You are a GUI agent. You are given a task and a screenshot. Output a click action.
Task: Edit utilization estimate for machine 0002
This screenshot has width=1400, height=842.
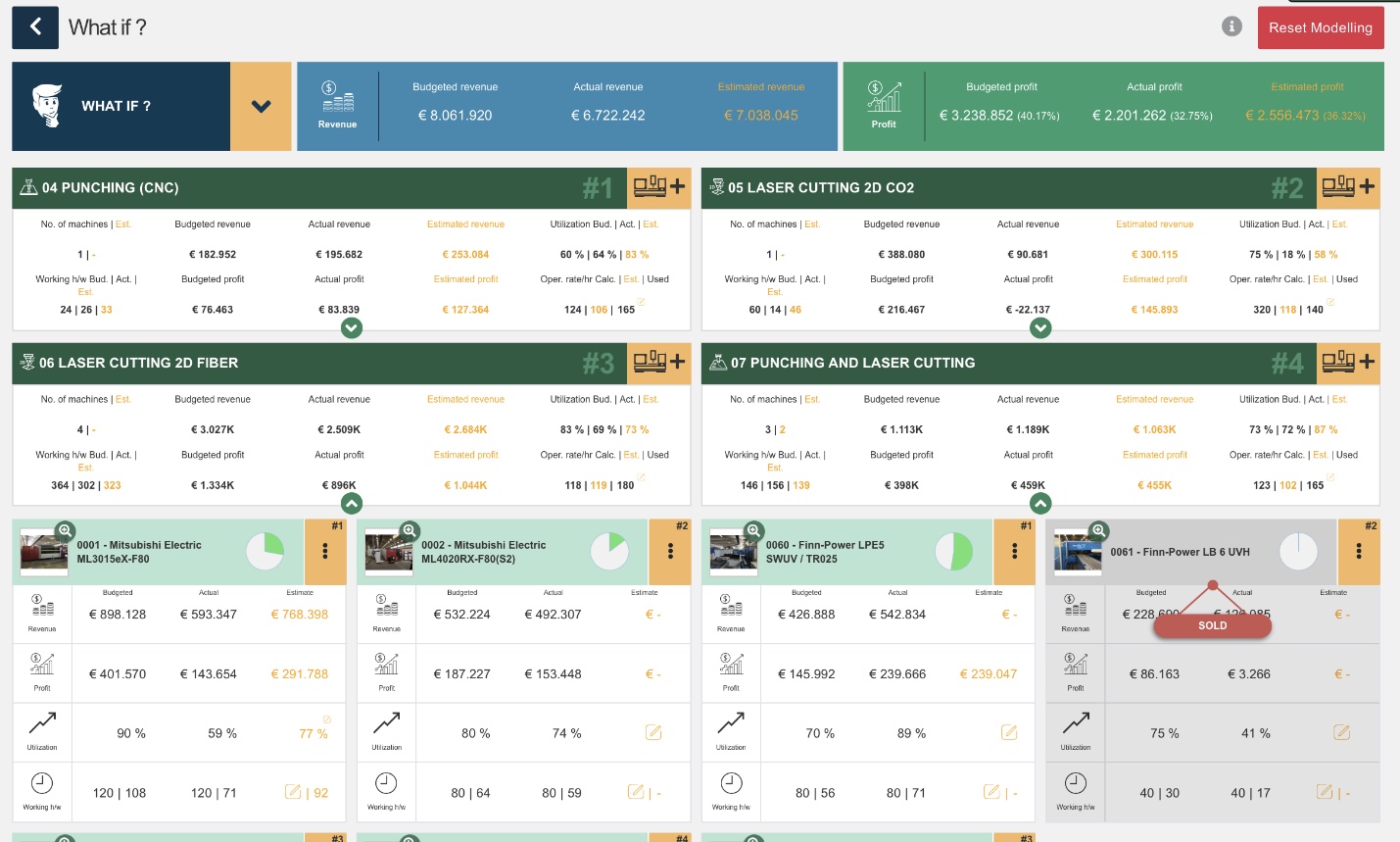pyautogui.click(x=653, y=732)
